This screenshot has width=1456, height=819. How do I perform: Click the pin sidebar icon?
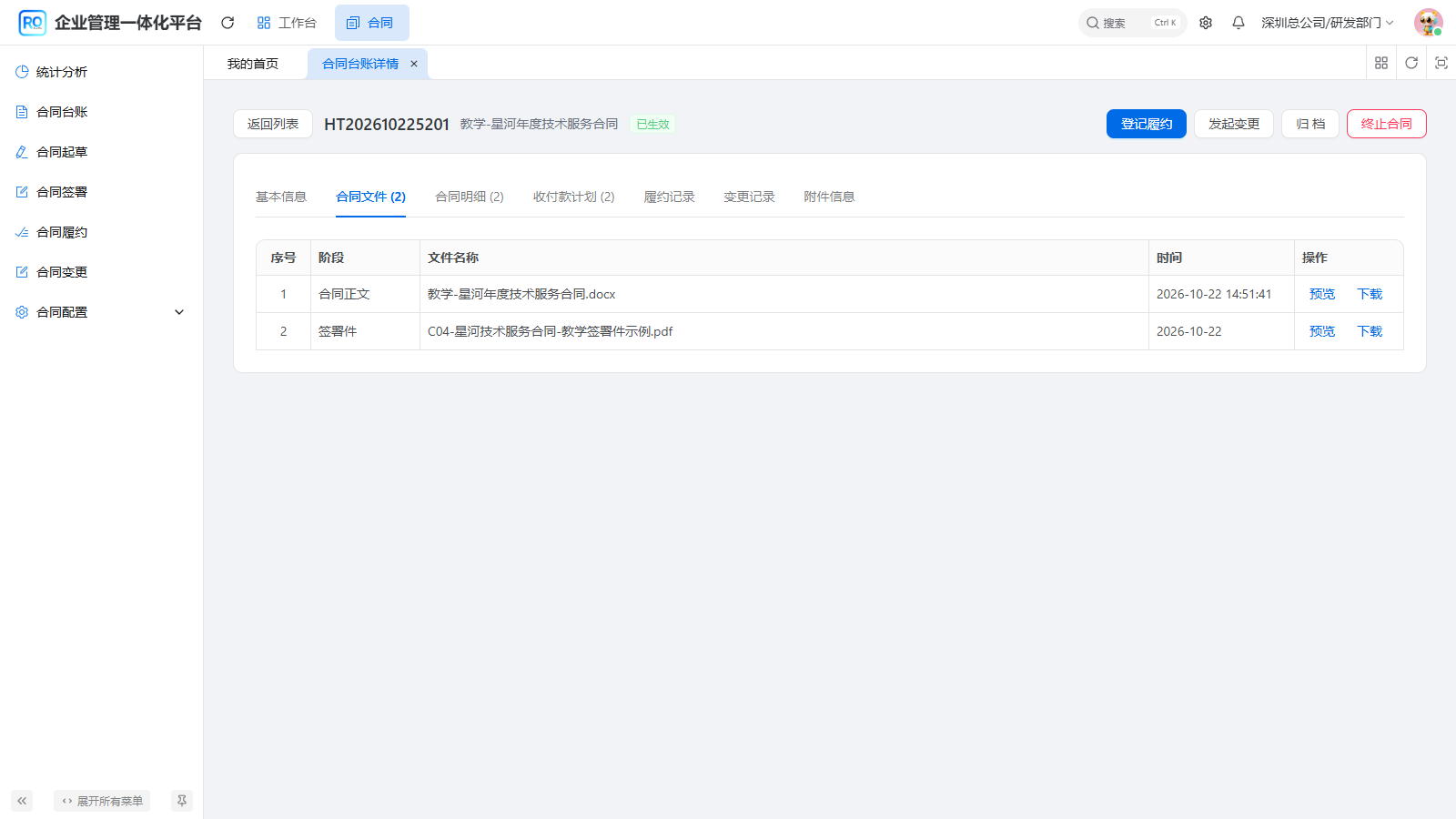point(182,801)
